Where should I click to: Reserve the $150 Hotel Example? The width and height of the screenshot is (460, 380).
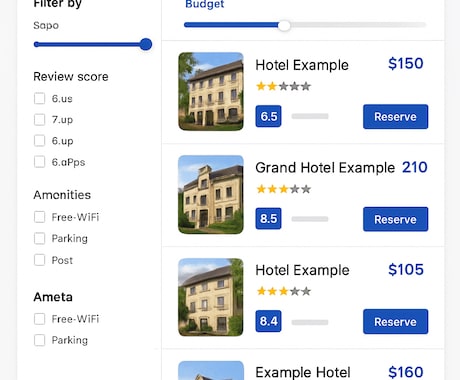point(395,117)
